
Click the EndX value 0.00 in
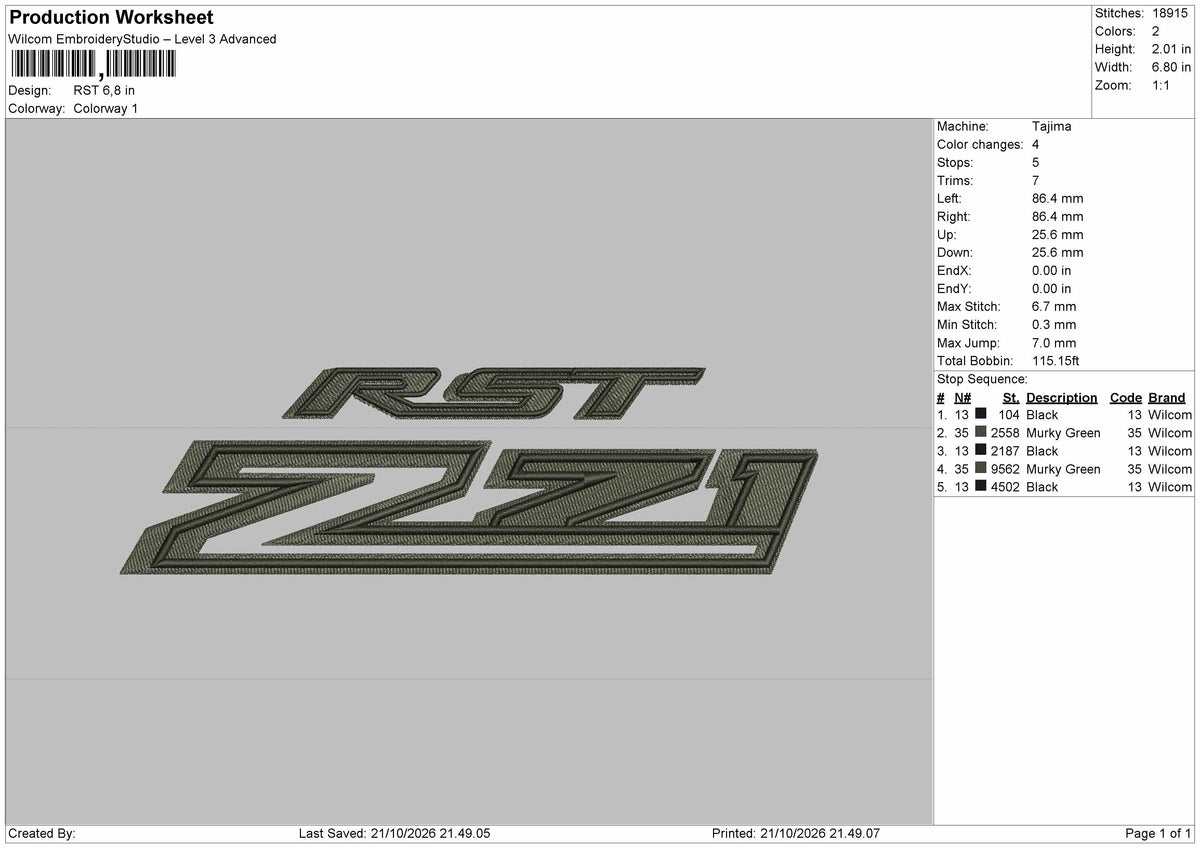click(x=1051, y=270)
